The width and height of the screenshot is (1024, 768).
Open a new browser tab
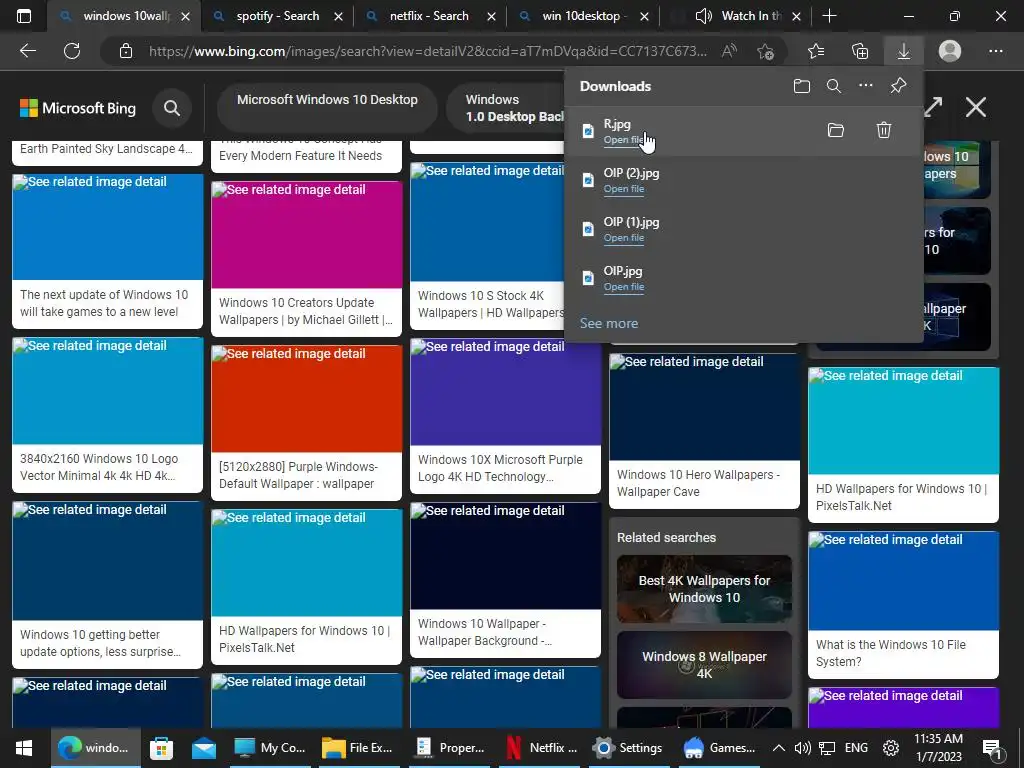pyautogui.click(x=829, y=16)
